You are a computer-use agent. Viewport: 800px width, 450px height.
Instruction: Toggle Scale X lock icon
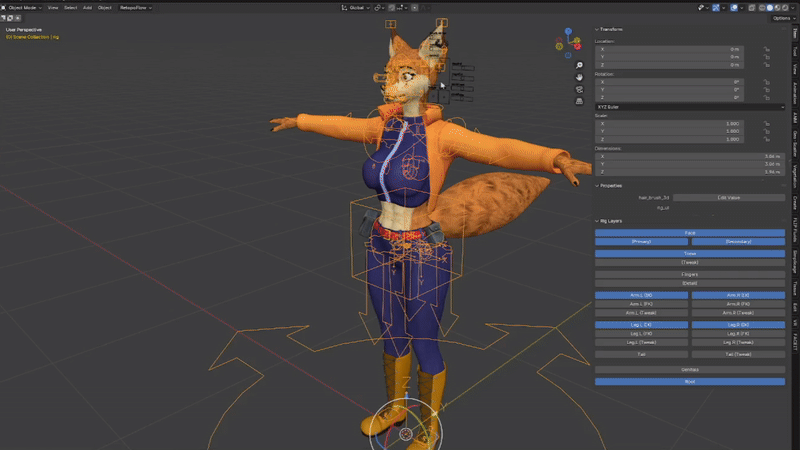tap(766, 123)
